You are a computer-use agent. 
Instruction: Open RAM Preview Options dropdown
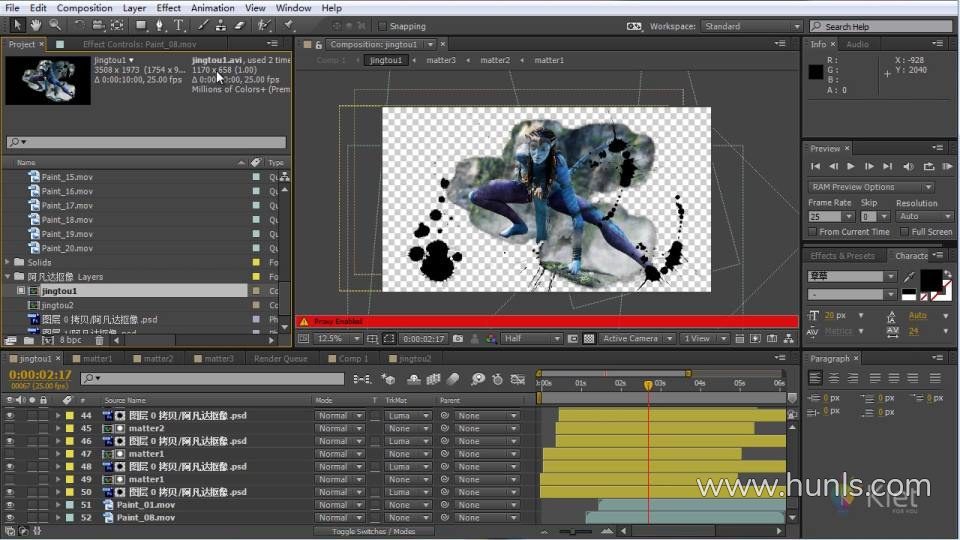tap(871, 187)
